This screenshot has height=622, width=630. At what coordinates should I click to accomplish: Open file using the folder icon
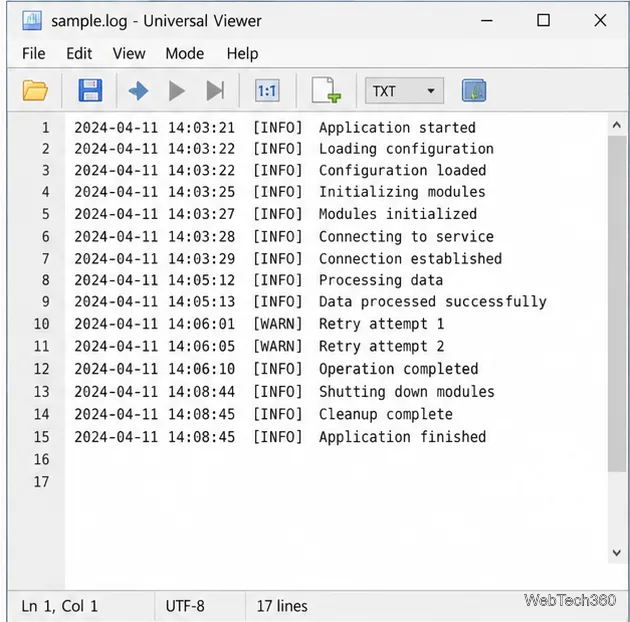pyautogui.click(x=35, y=90)
